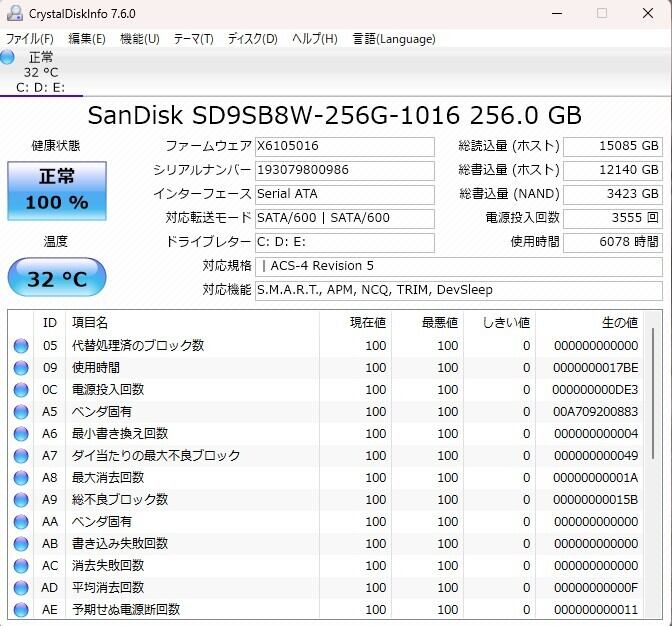This screenshot has width=672, height=626.
Task: Click raw value 000000000004
Action: (596, 434)
